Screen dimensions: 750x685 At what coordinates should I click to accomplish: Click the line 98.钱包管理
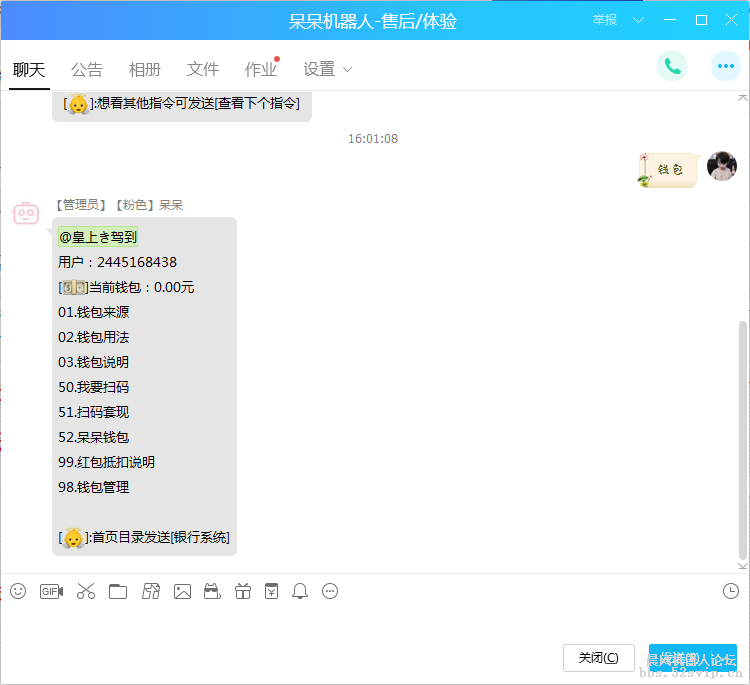click(x=93, y=487)
